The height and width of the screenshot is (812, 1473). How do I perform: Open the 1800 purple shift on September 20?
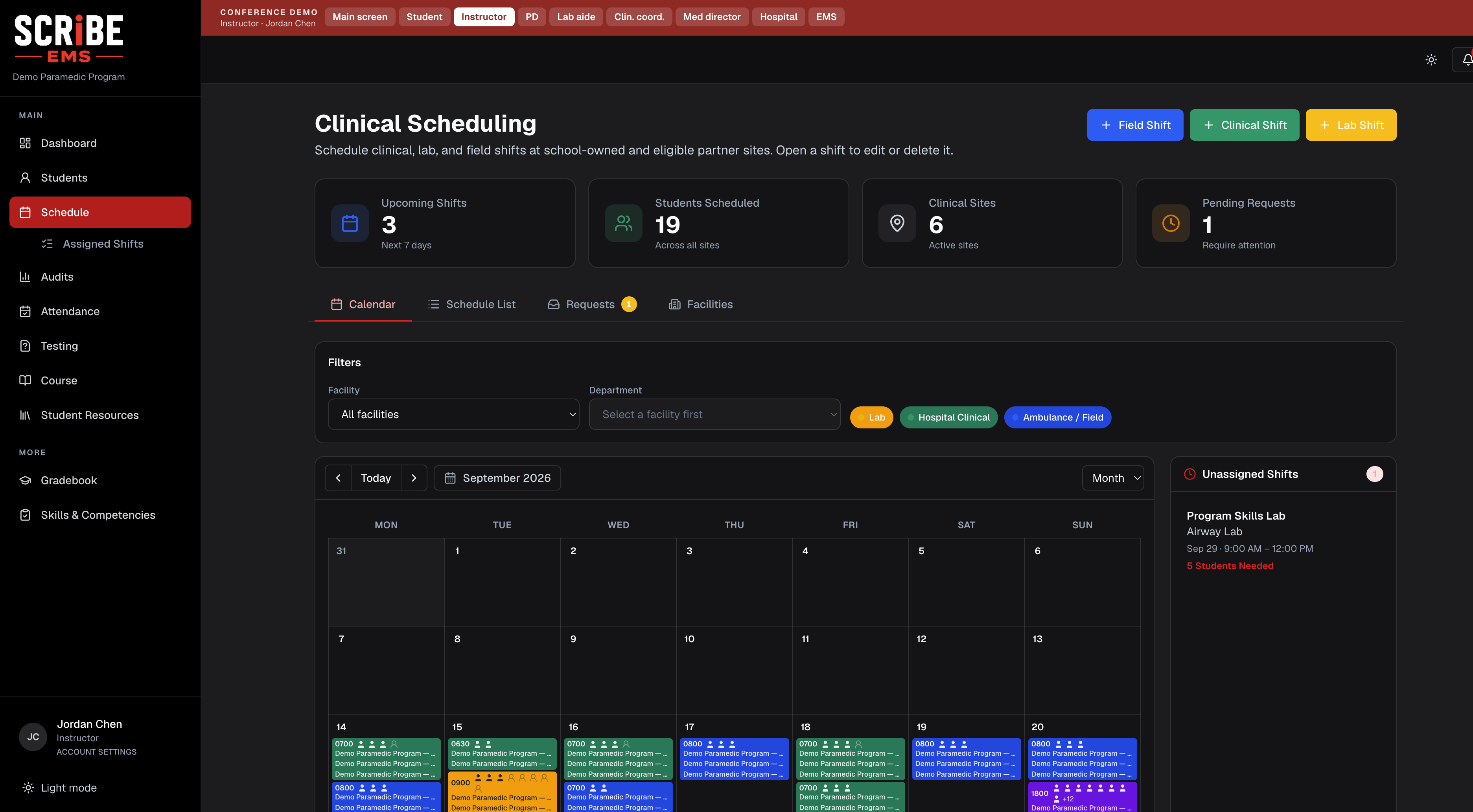tap(1083, 797)
